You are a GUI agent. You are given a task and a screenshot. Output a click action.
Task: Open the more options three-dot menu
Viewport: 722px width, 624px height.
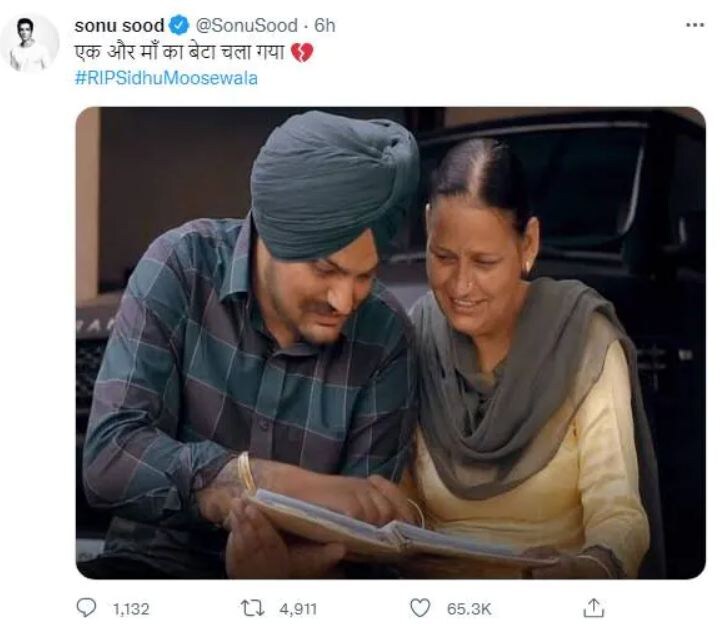(694, 25)
